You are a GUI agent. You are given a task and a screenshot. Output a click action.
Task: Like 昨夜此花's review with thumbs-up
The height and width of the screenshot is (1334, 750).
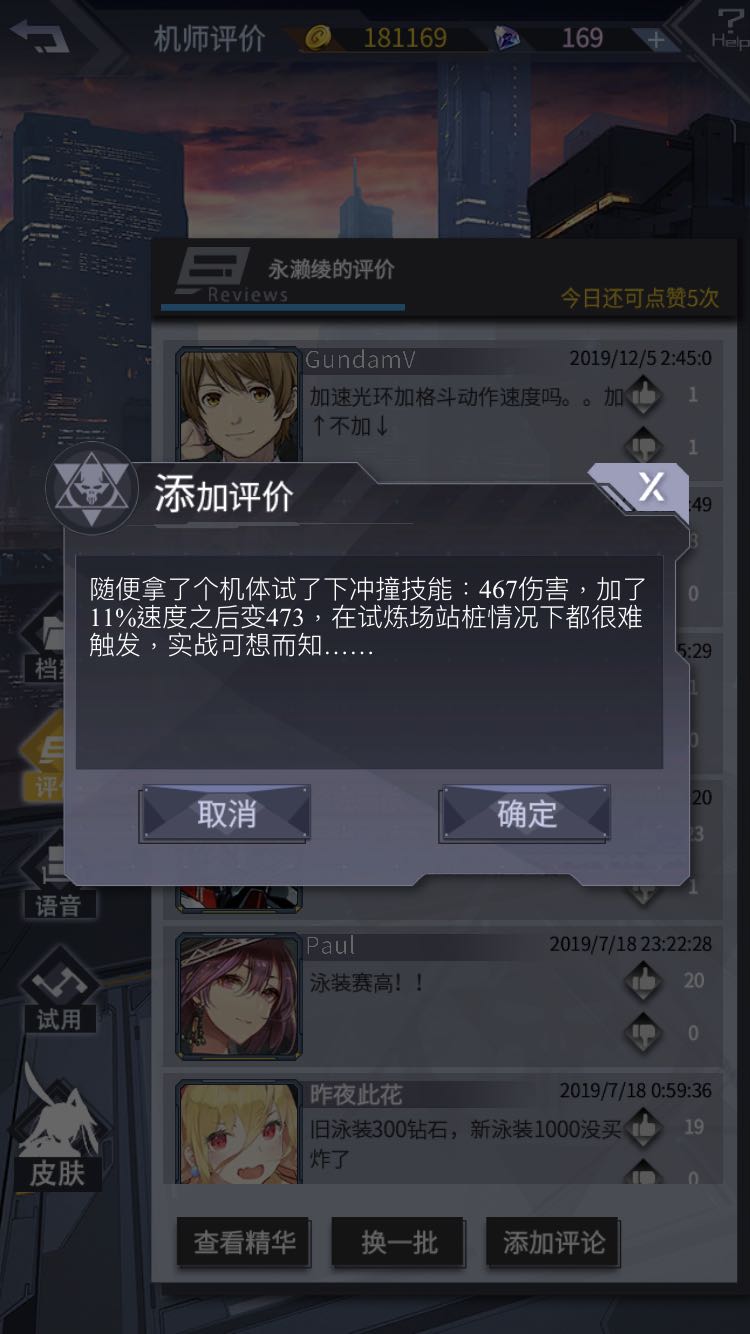click(x=643, y=1128)
